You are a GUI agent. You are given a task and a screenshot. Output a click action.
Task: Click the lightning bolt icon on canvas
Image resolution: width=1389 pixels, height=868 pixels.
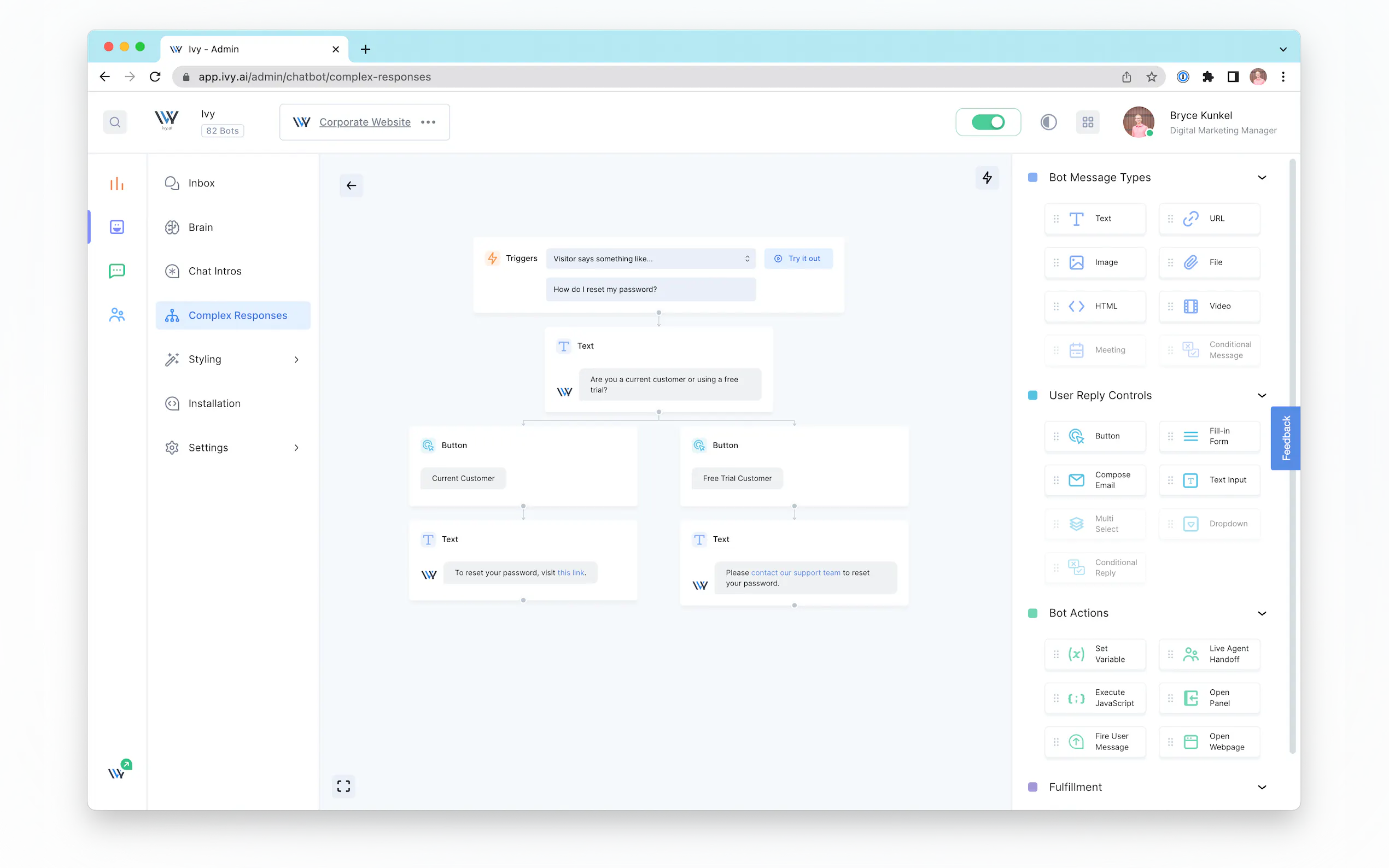[987, 178]
